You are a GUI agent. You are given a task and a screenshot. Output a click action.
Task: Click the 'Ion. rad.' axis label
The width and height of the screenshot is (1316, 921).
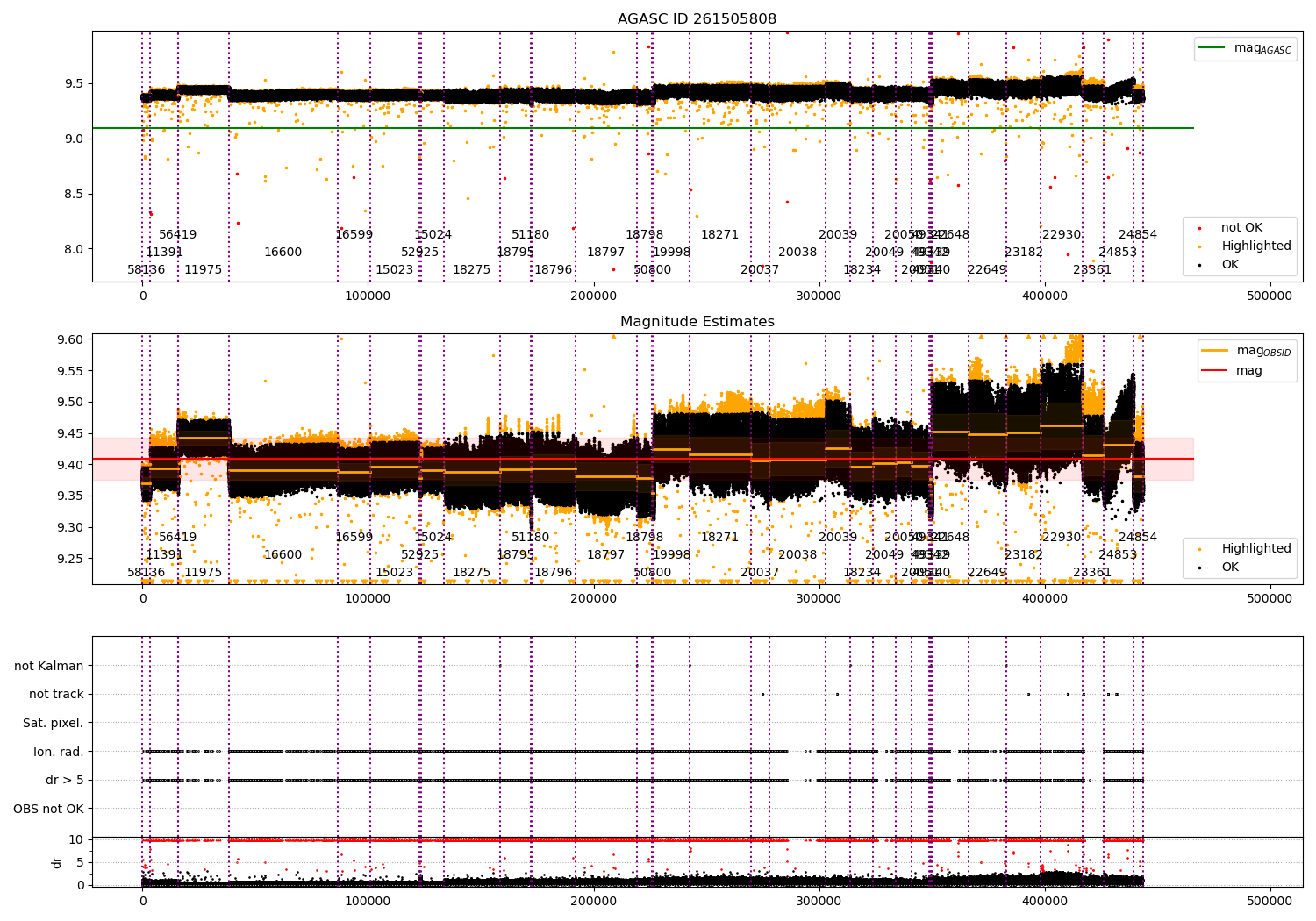tap(59, 753)
